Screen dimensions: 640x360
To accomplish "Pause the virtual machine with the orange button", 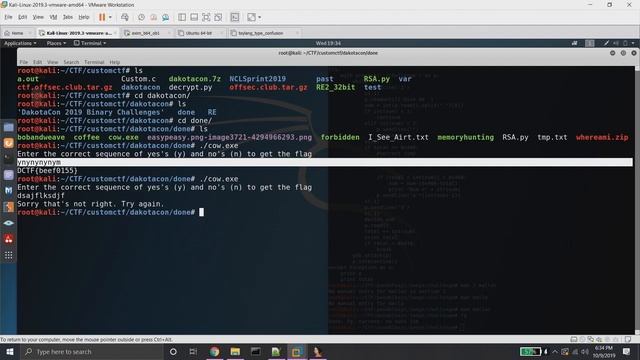I will [102, 17].
